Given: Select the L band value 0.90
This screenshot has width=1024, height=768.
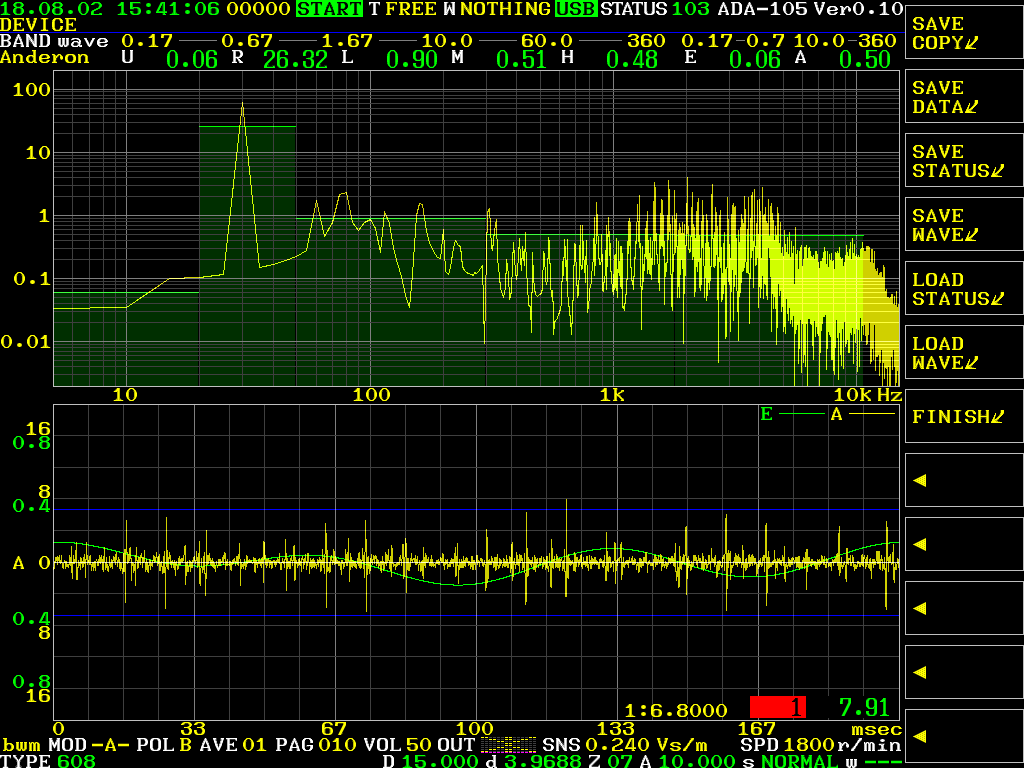Looking at the screenshot, I should point(411,59).
